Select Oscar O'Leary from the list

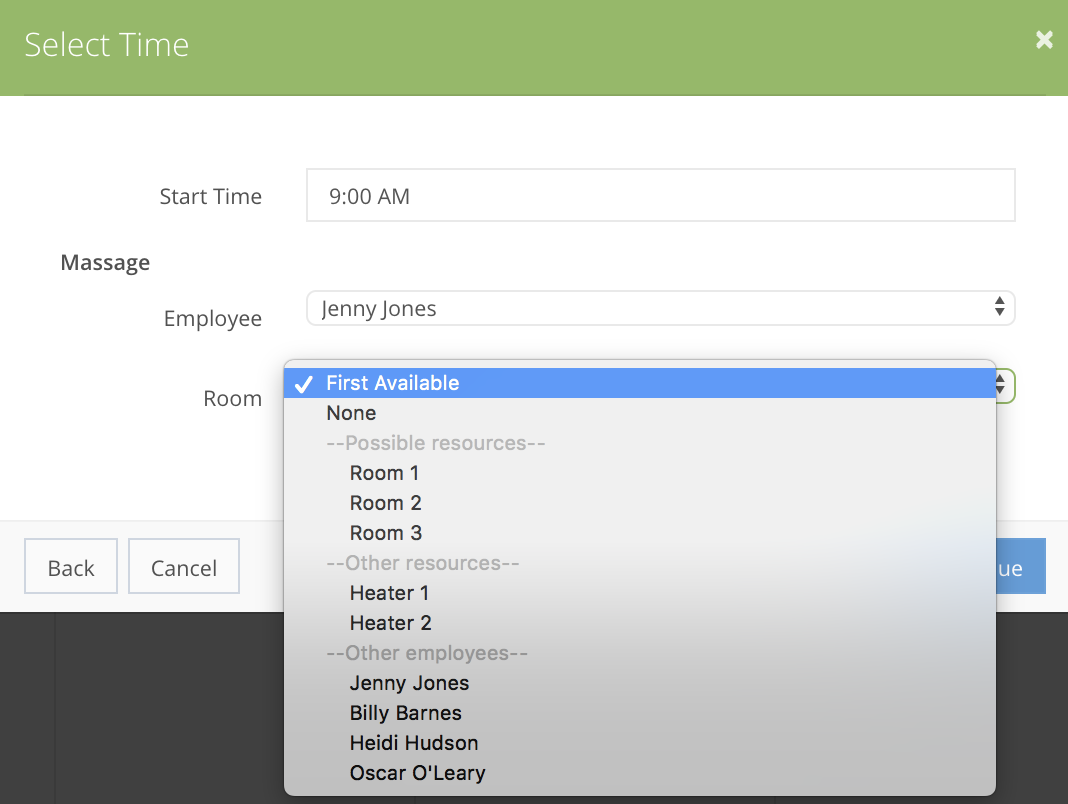pyautogui.click(x=417, y=773)
